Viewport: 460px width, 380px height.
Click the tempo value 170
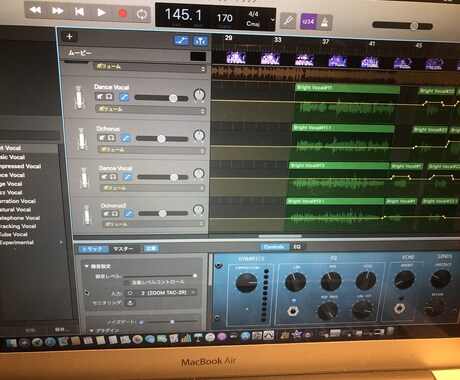(x=224, y=18)
